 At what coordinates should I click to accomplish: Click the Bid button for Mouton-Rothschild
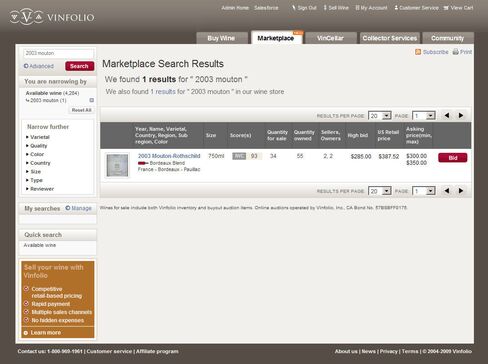point(453,158)
